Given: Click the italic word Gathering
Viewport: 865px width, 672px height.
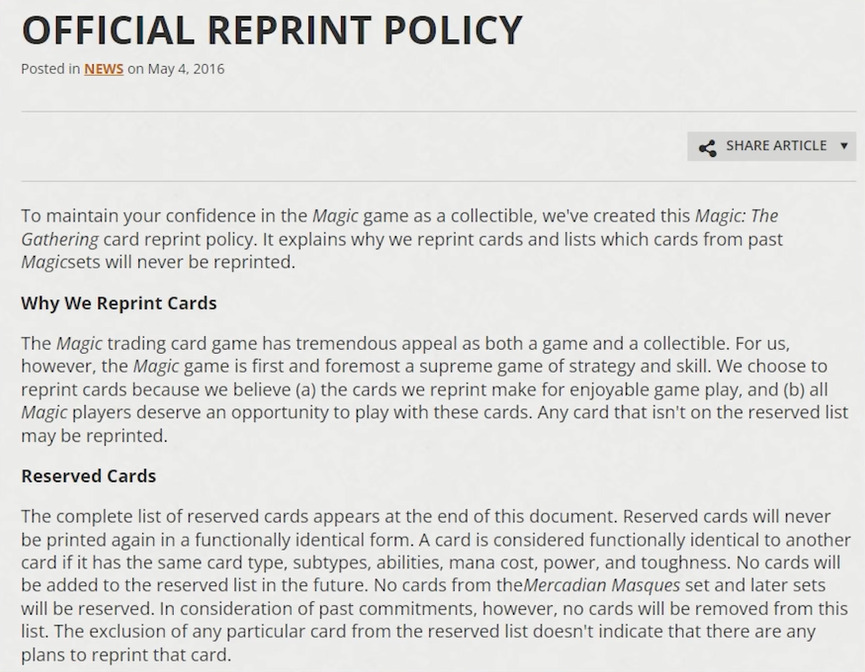Looking at the screenshot, I should (x=60, y=240).
